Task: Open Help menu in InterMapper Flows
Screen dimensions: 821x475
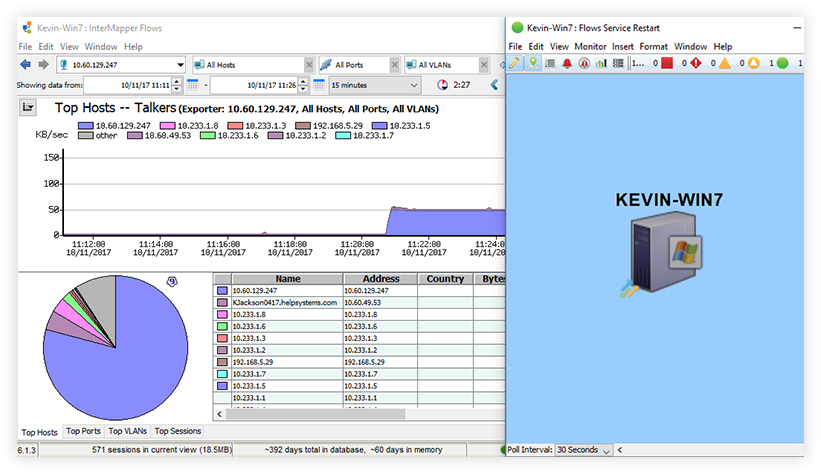Action: [133, 47]
